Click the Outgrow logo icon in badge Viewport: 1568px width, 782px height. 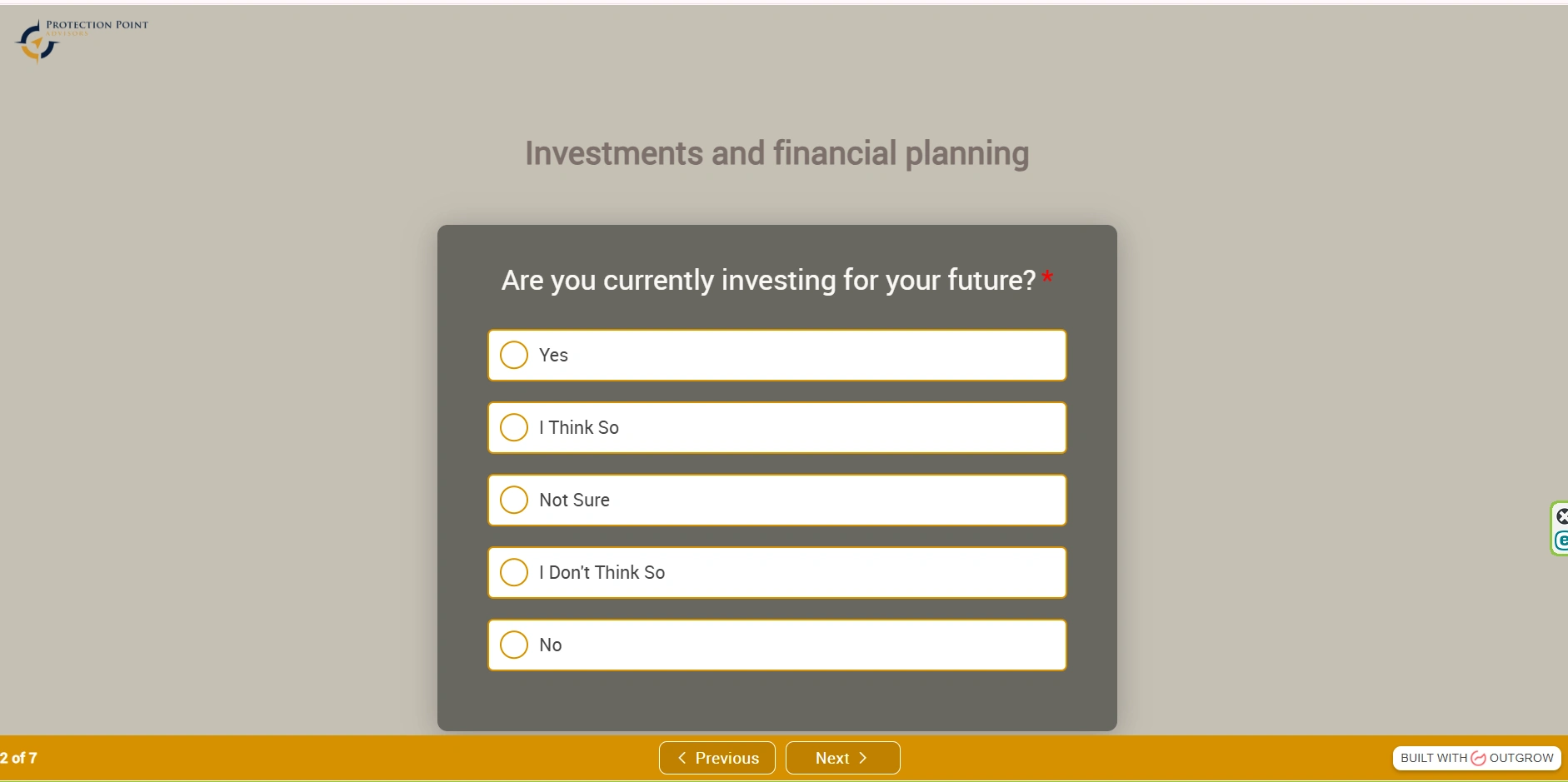[x=1478, y=758]
